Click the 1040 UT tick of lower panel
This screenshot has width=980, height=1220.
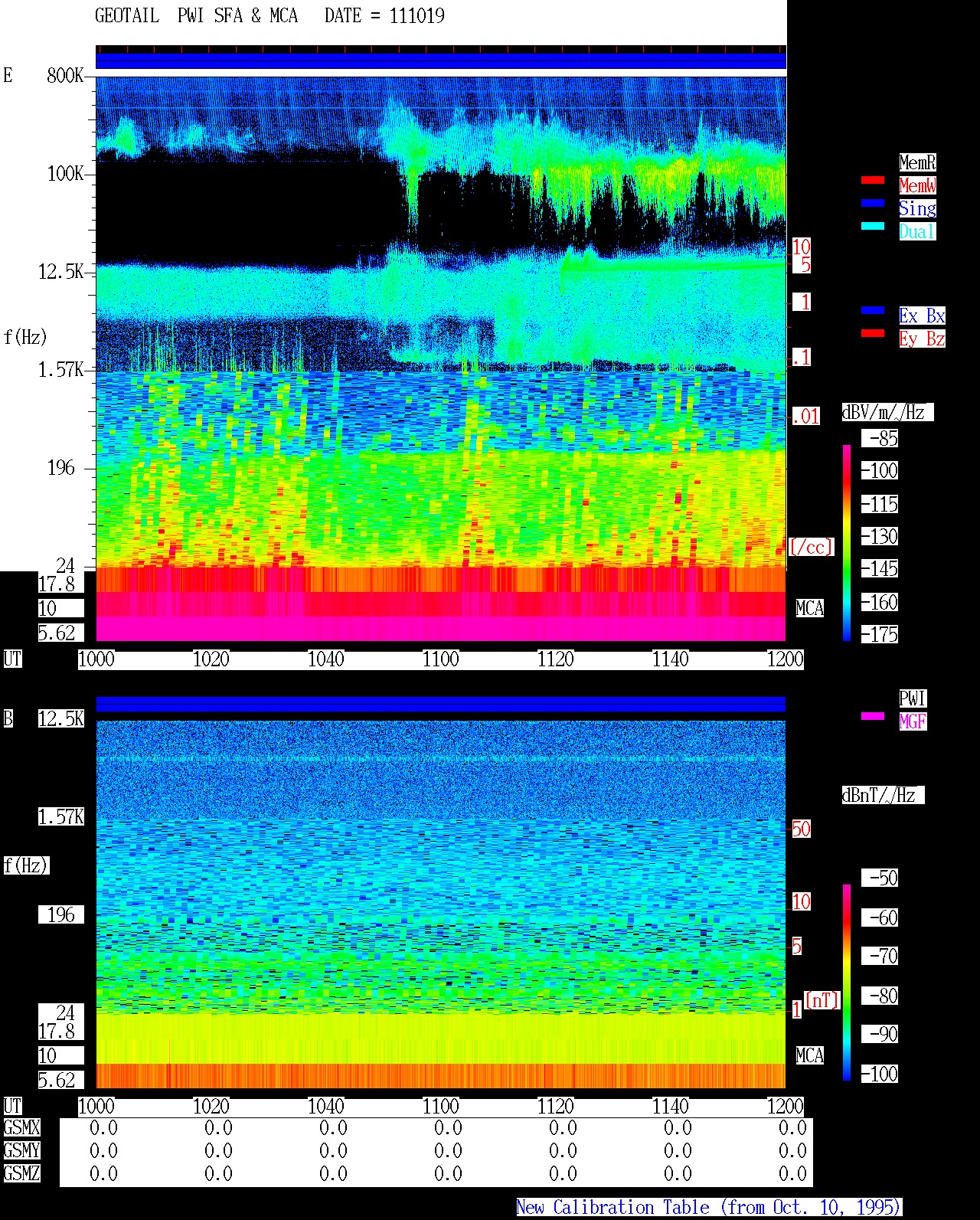pos(326,1107)
